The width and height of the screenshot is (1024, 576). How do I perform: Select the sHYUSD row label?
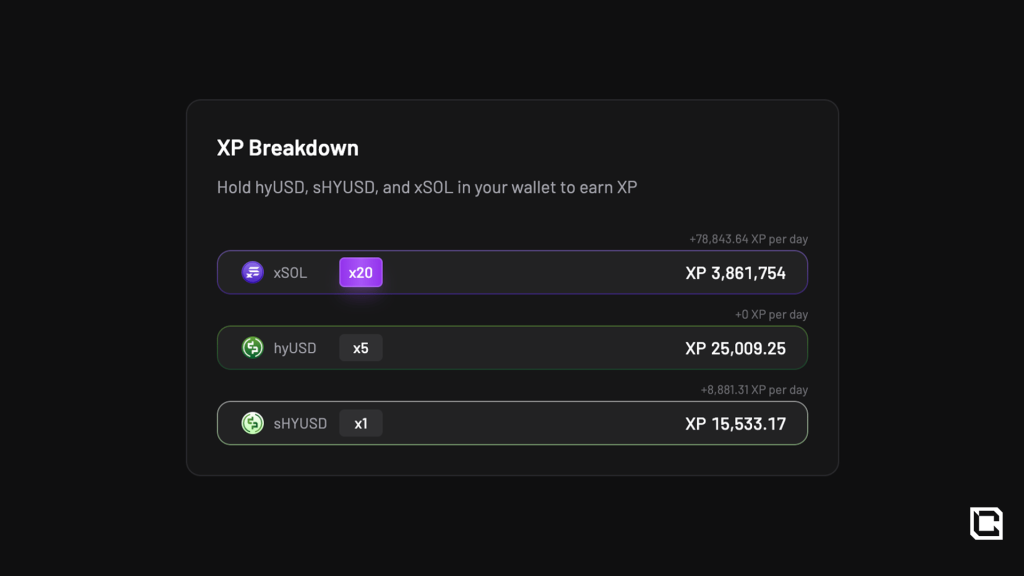[x=300, y=423]
